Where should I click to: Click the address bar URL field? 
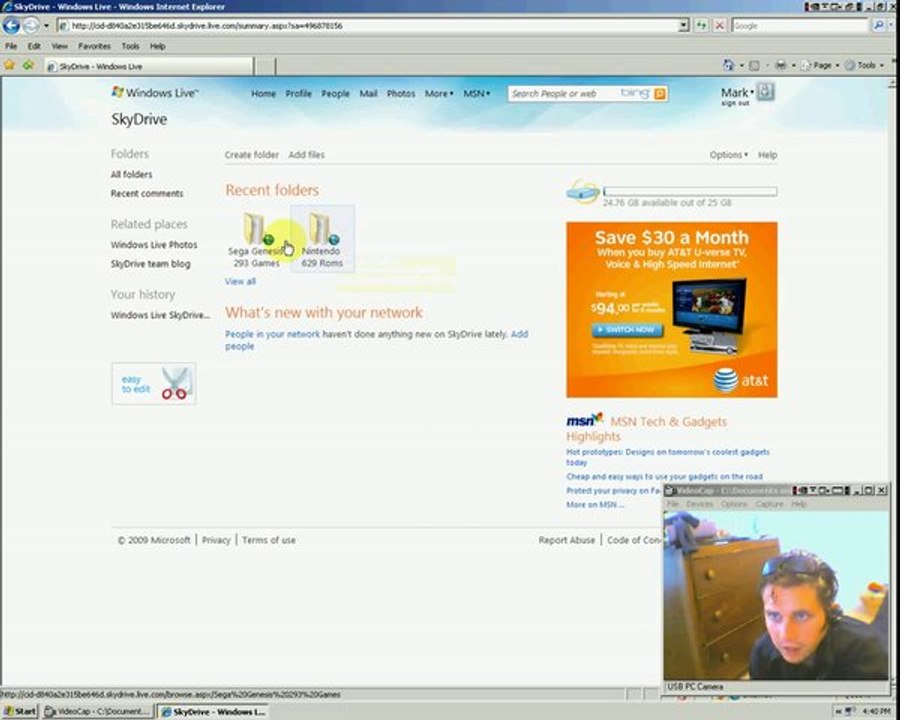[x=367, y=25]
